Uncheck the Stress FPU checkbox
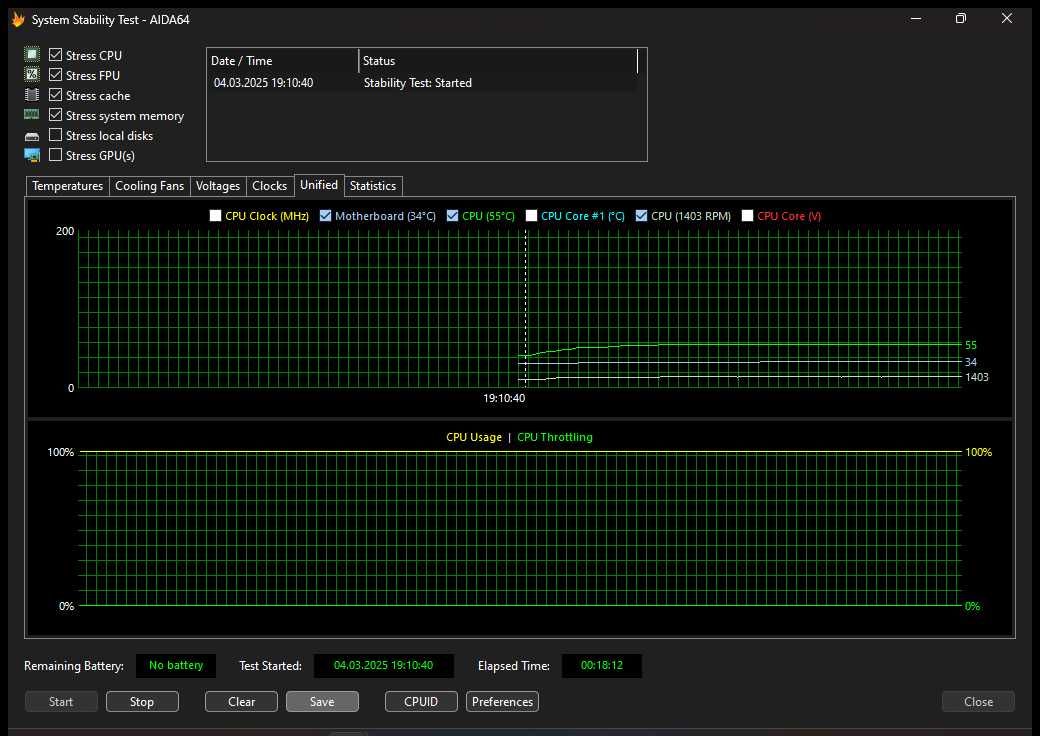The image size is (1040, 736). click(56, 74)
